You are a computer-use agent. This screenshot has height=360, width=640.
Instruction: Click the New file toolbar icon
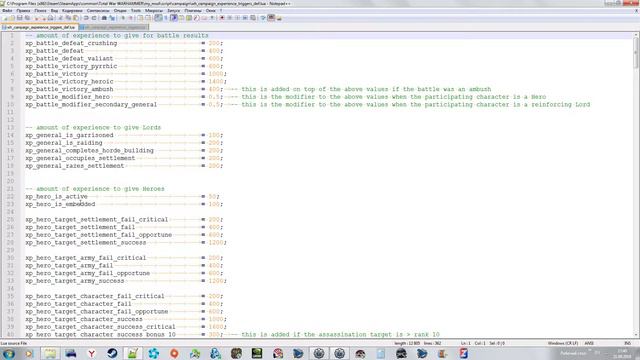5,18
